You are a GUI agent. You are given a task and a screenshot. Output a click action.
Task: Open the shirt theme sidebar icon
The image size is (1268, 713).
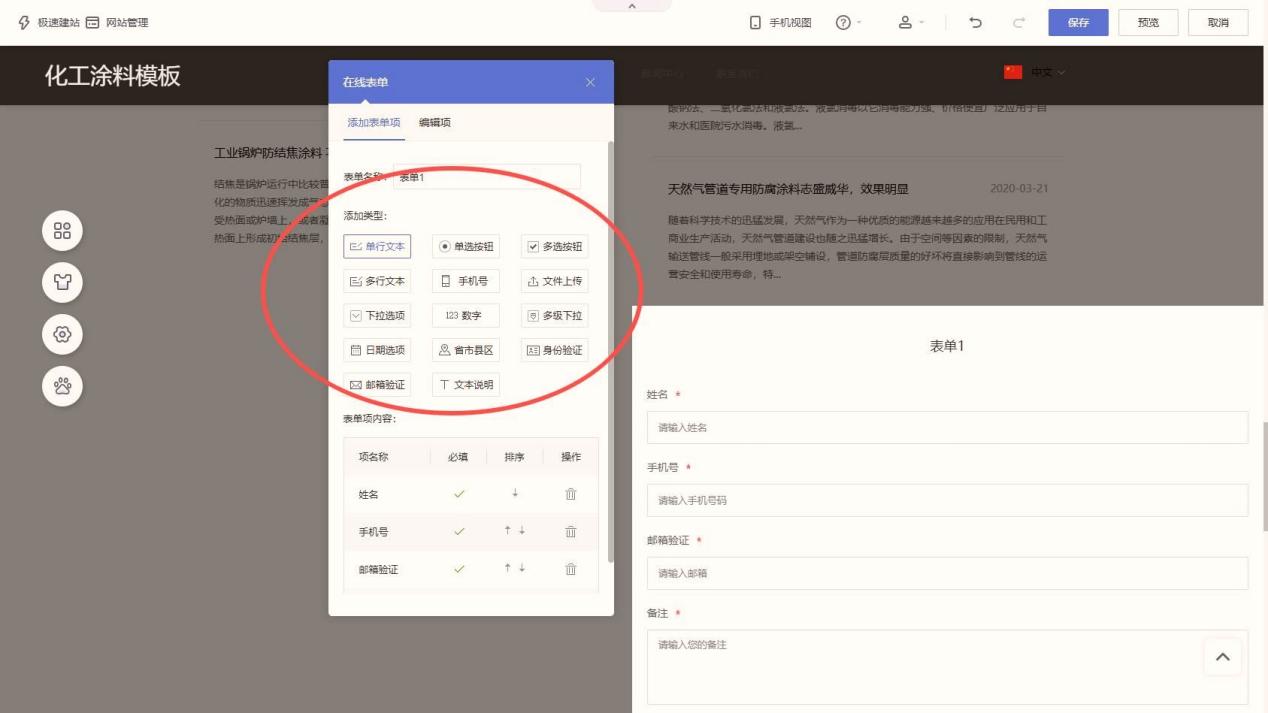point(62,283)
